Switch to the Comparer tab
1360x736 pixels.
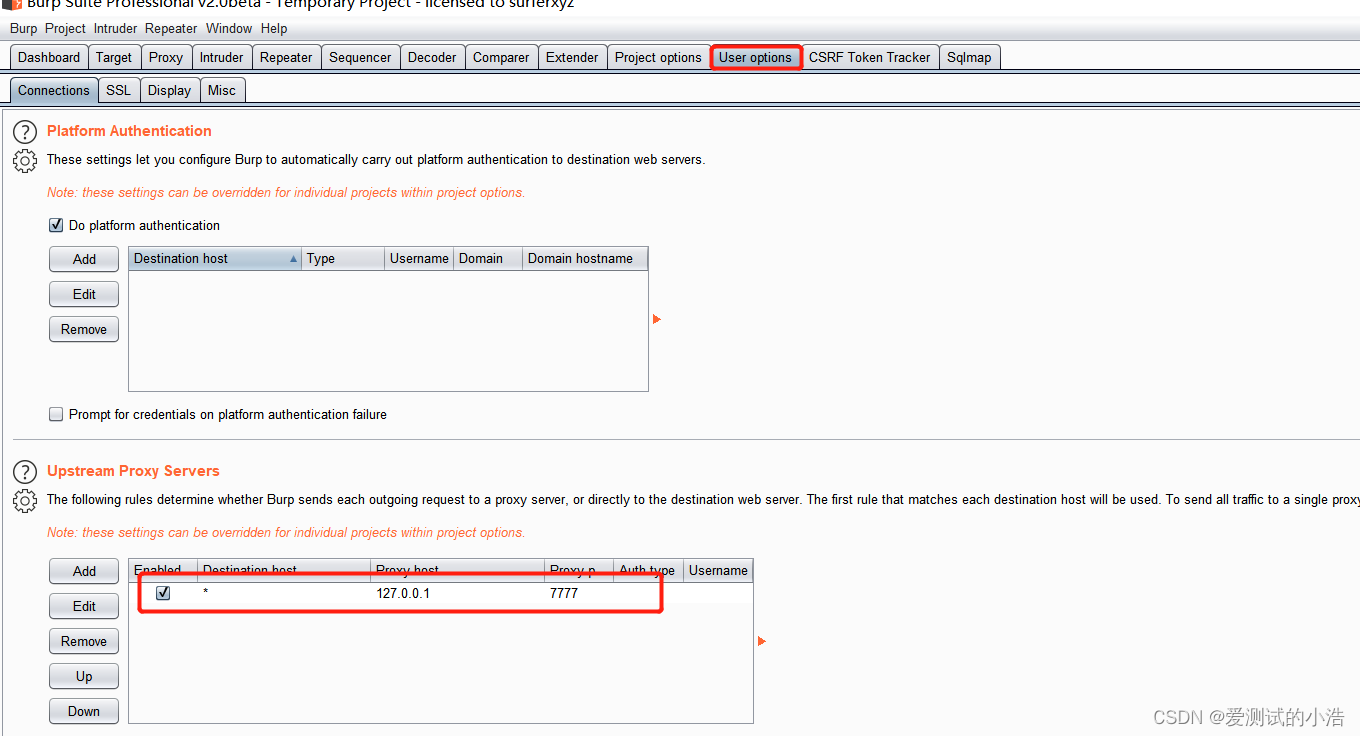click(501, 57)
